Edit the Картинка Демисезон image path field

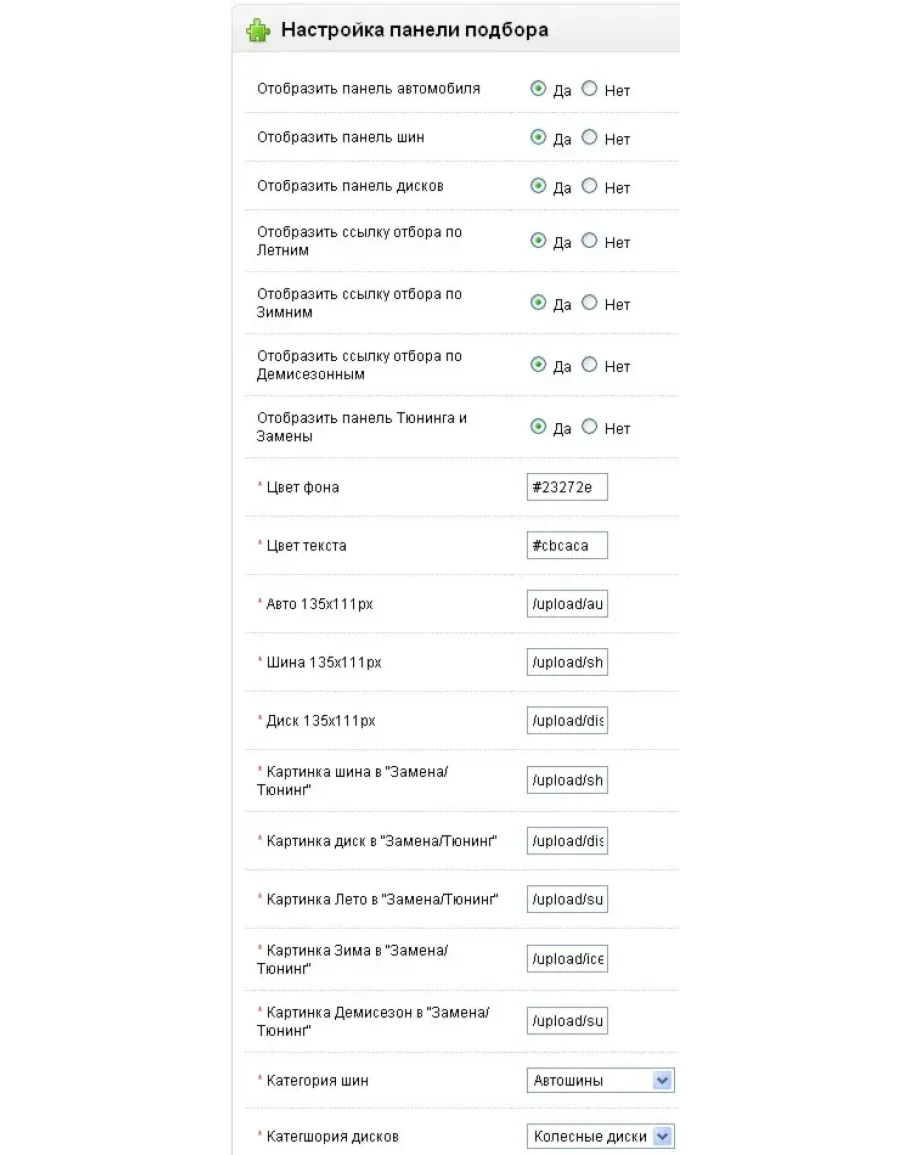pyautogui.click(x=567, y=1021)
